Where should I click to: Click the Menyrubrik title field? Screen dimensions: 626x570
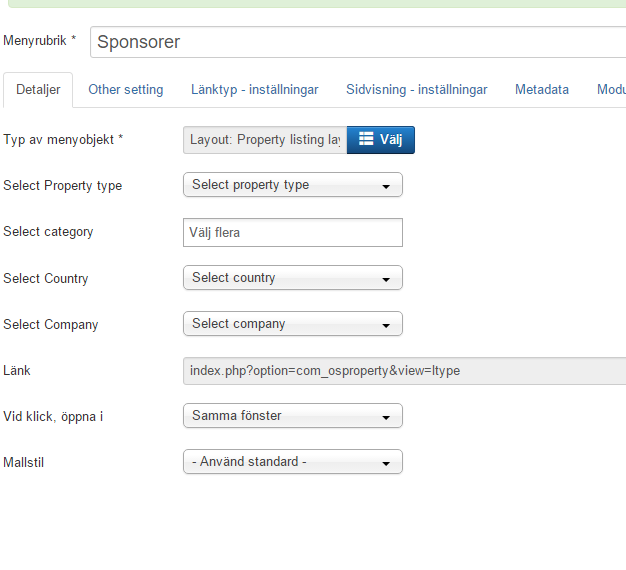point(357,43)
